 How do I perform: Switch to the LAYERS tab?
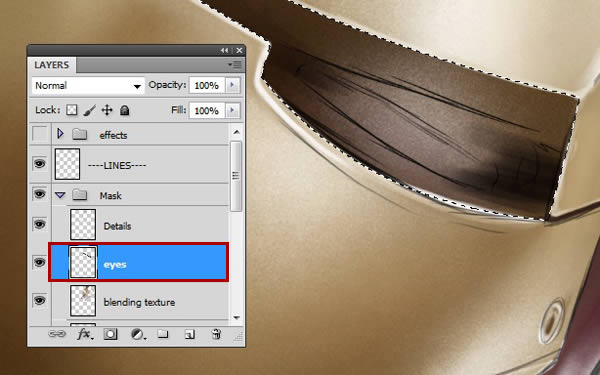[52, 65]
